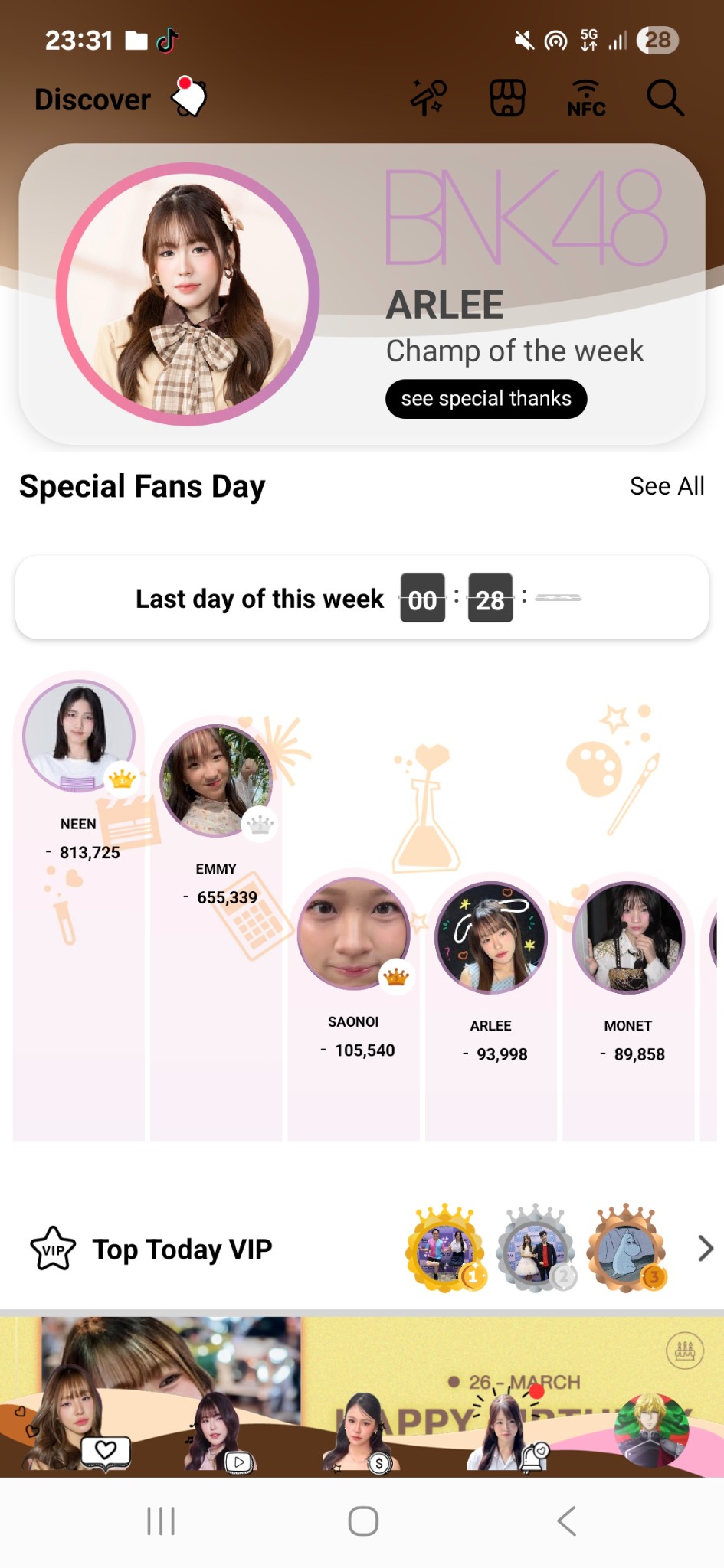Viewport: 724px width, 1568px height.
Task: Select the Discover tab heading
Action: pos(93,100)
